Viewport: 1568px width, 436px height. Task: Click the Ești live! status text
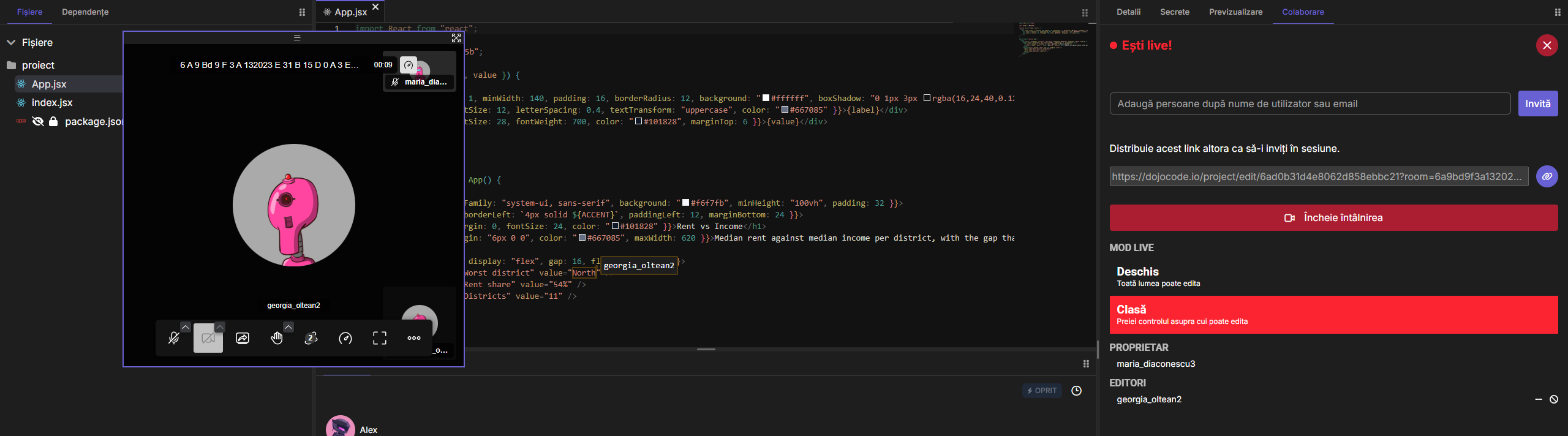[1147, 45]
